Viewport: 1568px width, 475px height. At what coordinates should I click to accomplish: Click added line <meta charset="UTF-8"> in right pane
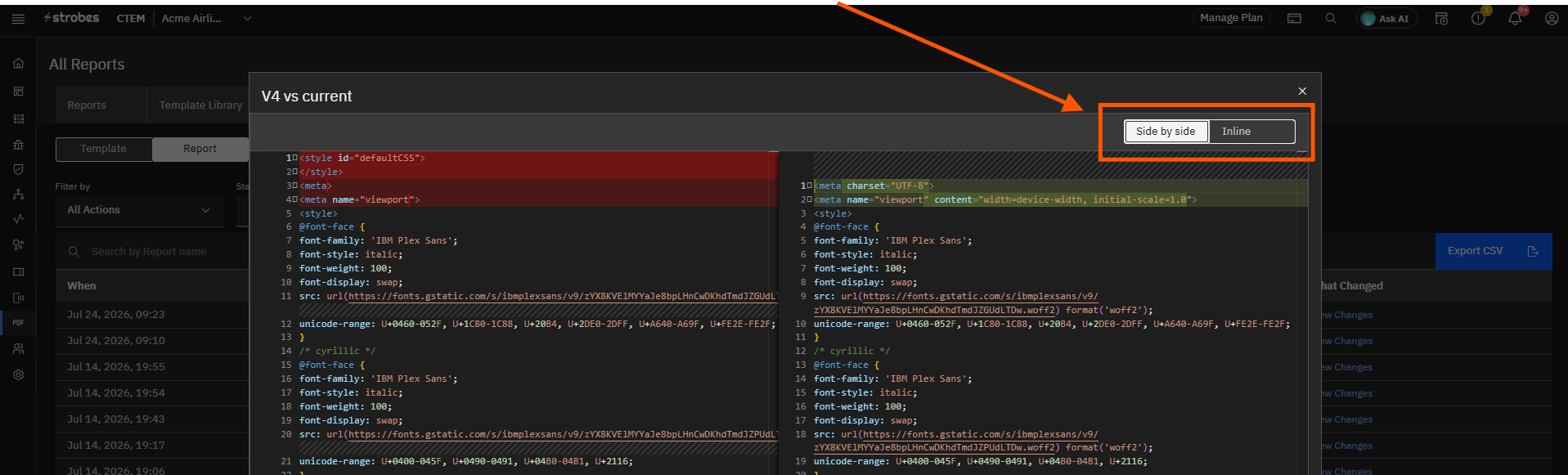click(874, 186)
